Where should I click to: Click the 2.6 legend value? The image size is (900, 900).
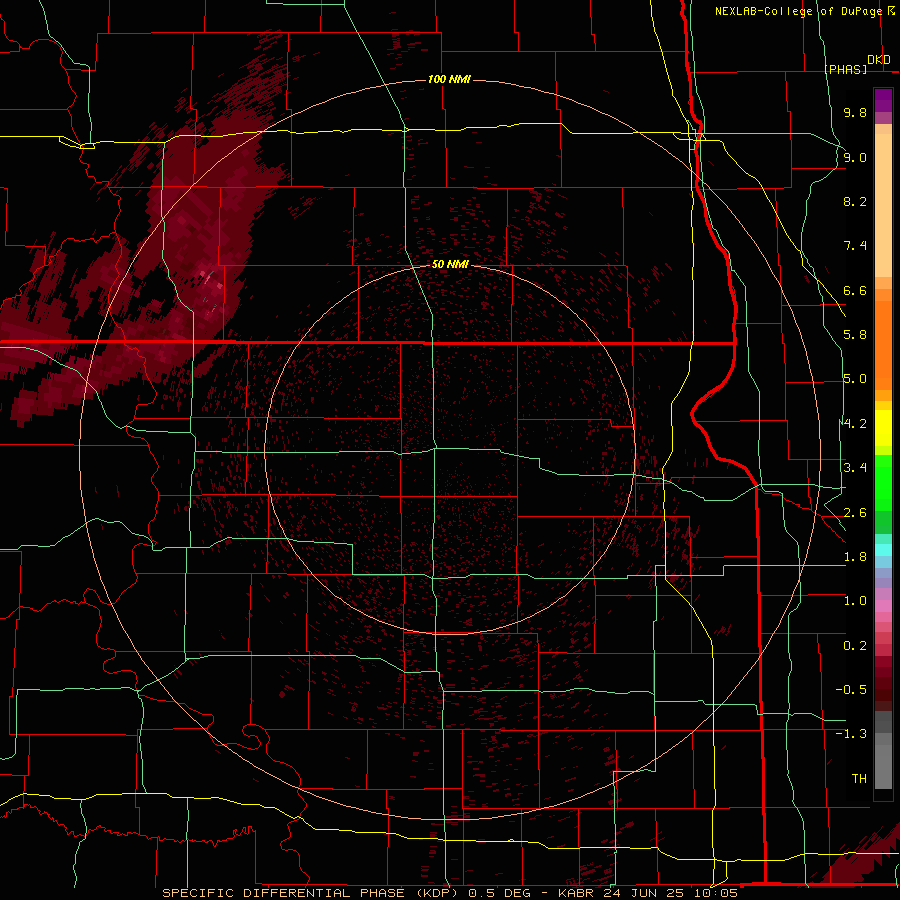pyautogui.click(x=855, y=513)
